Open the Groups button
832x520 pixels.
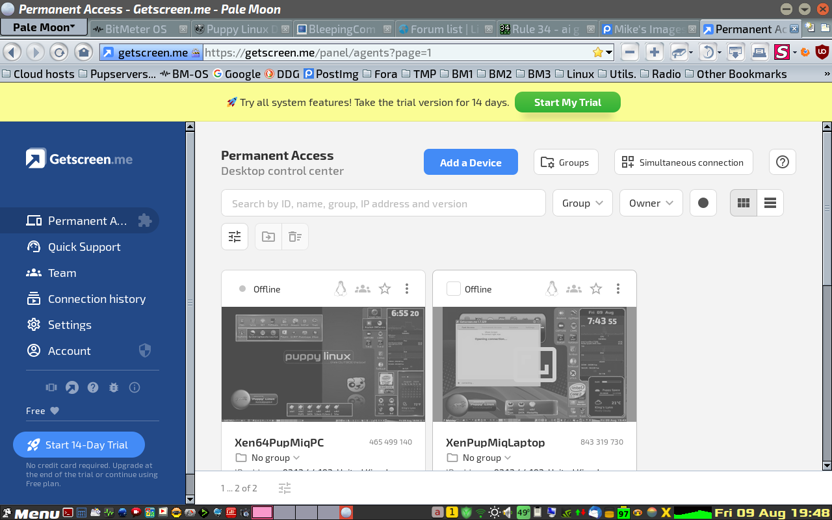[566, 162]
